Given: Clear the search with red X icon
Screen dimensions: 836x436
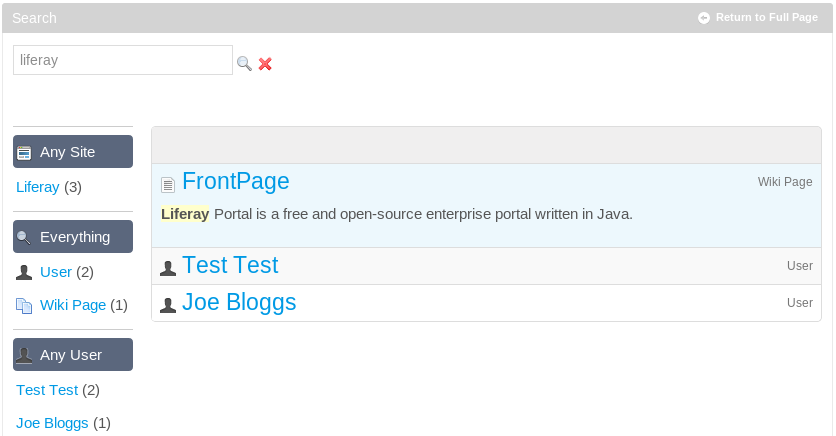Looking at the screenshot, I should 265,64.
